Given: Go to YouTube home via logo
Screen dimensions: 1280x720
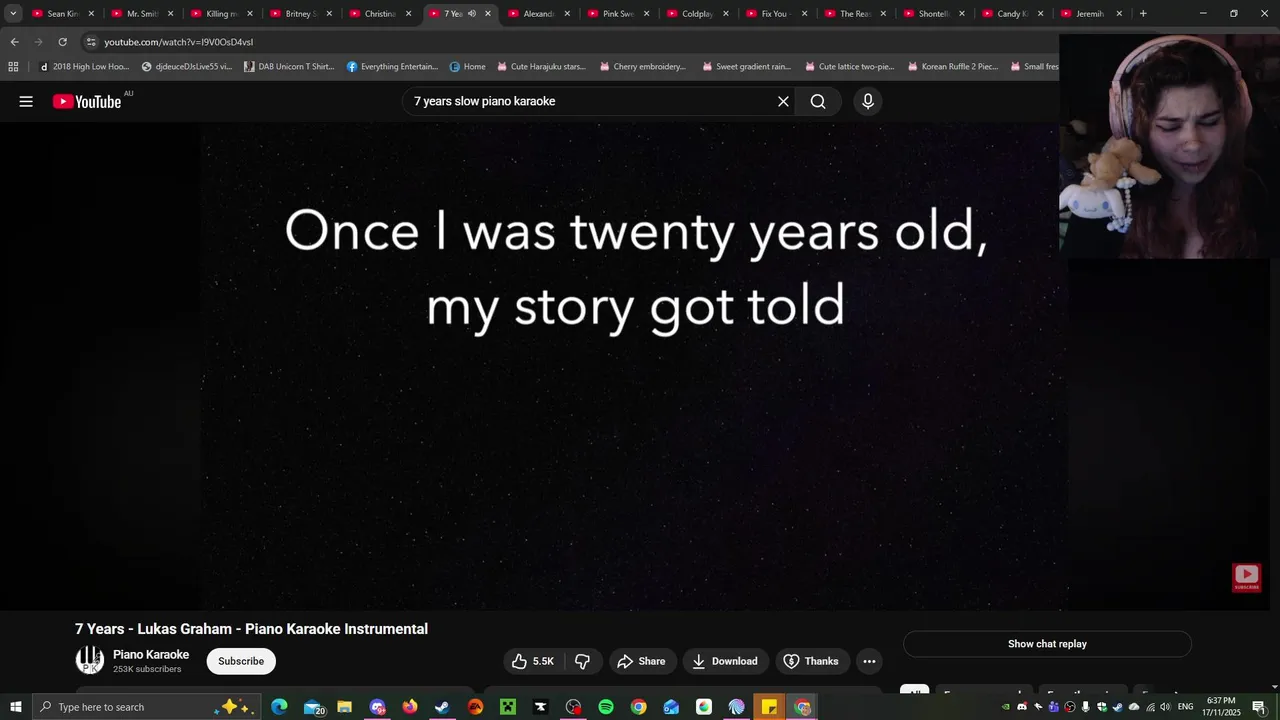Looking at the screenshot, I should pyautogui.click(x=87, y=101).
